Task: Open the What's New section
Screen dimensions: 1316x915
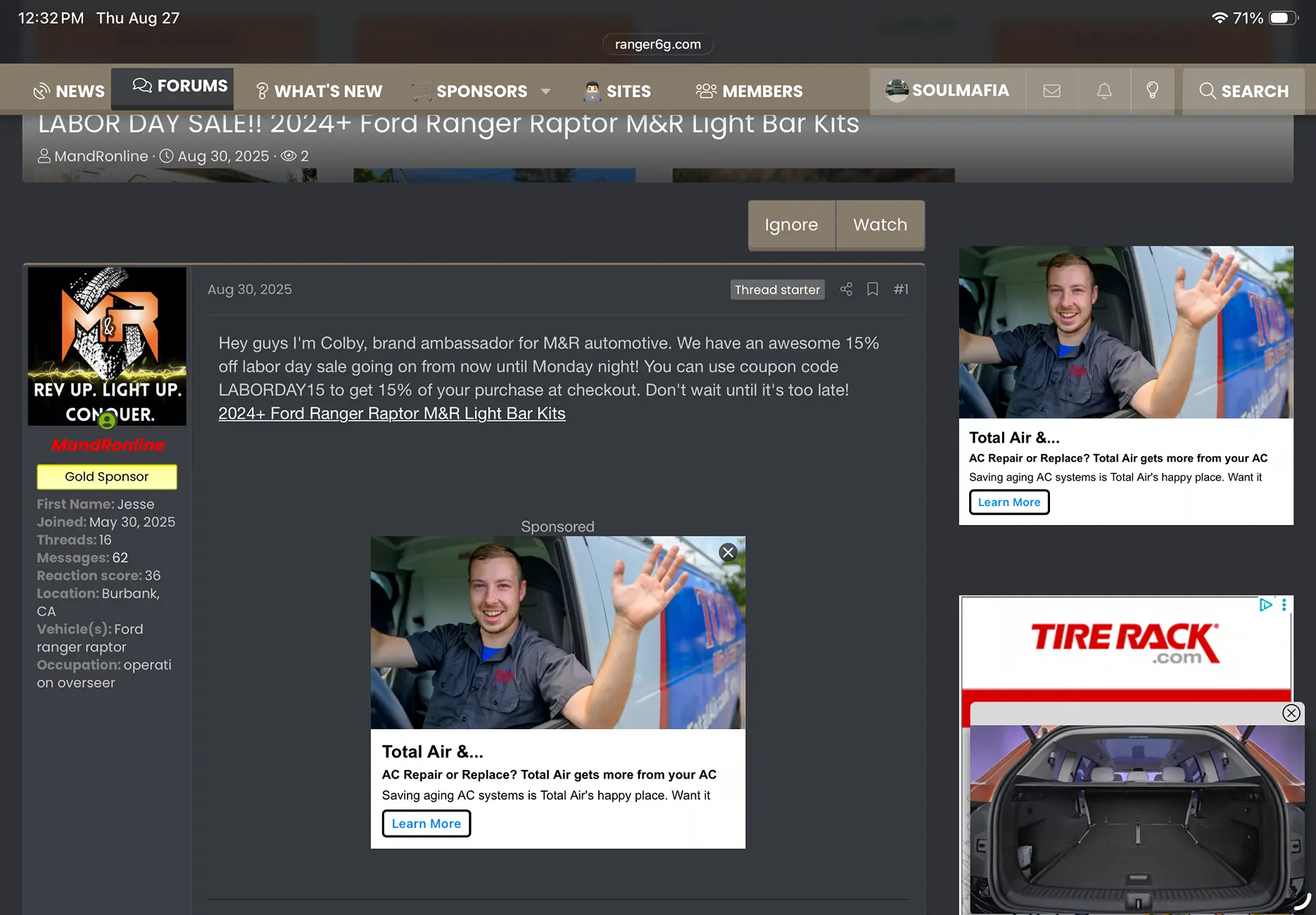Action: click(x=319, y=91)
